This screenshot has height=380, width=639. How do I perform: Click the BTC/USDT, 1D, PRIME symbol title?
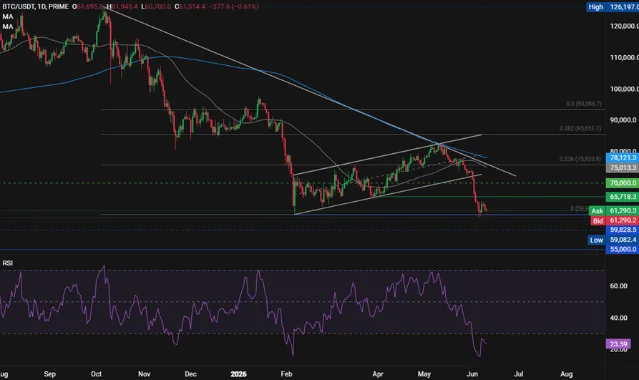point(35,7)
